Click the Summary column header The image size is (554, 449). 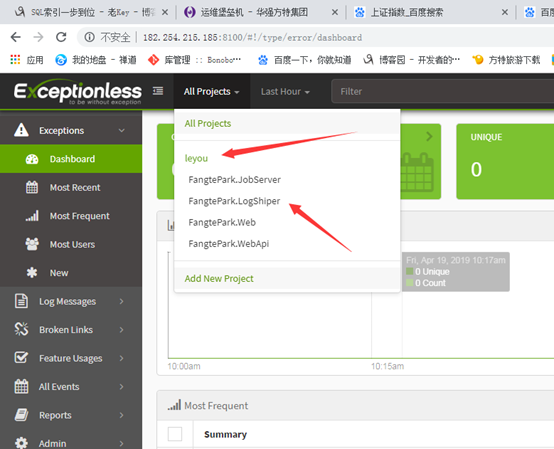225,435
